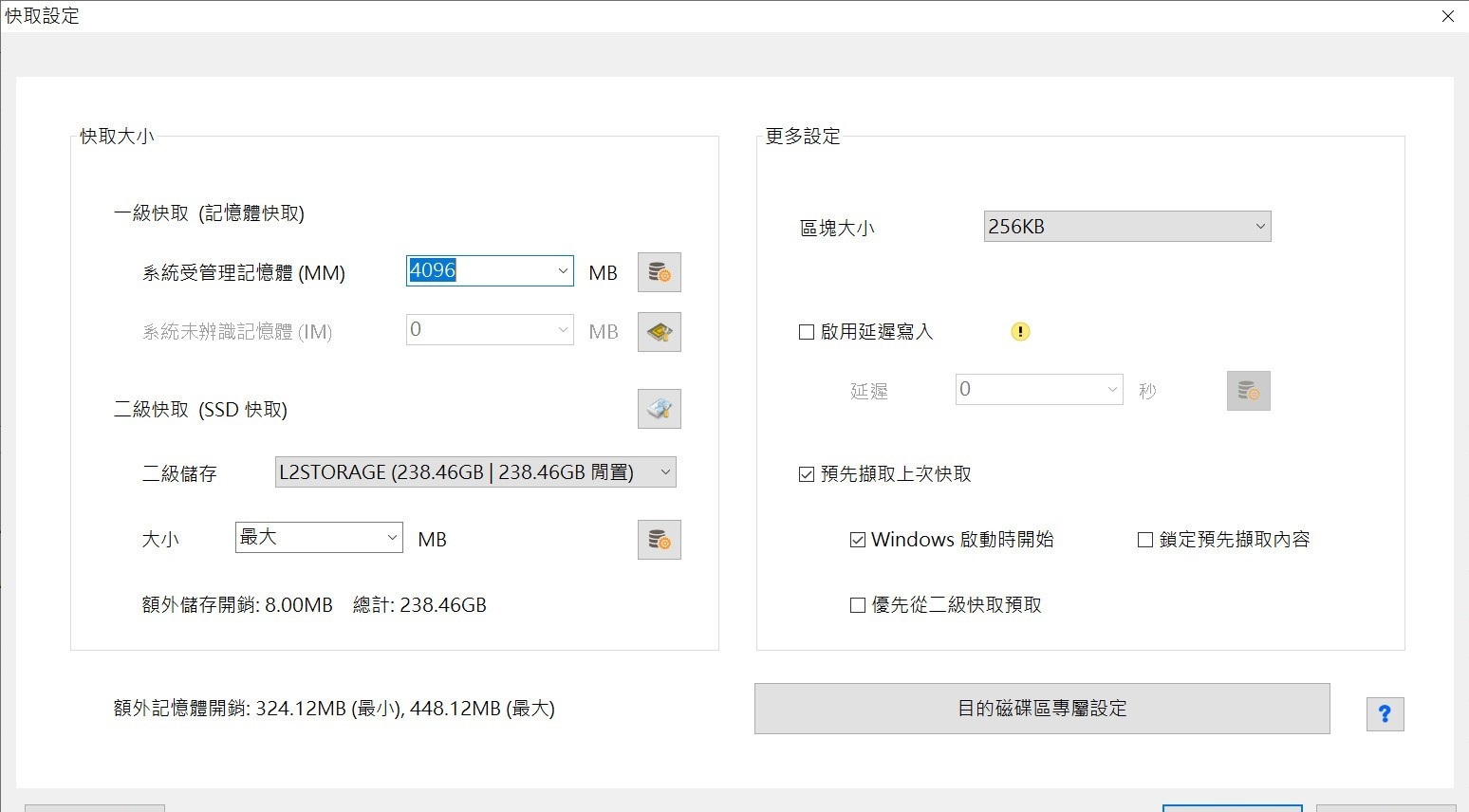This screenshot has width=1469, height=812.
Task: Uncheck 預先擷取上次快取 option
Action: pyautogui.click(x=807, y=474)
